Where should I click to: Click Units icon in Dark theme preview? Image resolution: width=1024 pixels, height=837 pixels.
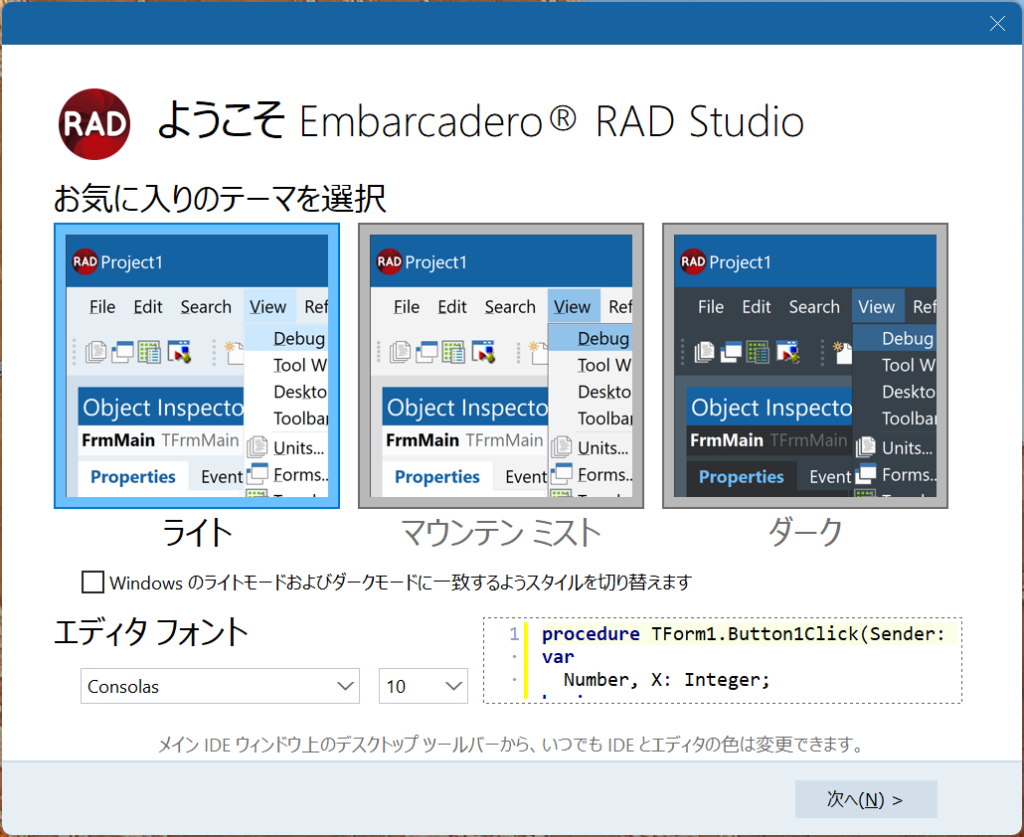click(x=865, y=447)
